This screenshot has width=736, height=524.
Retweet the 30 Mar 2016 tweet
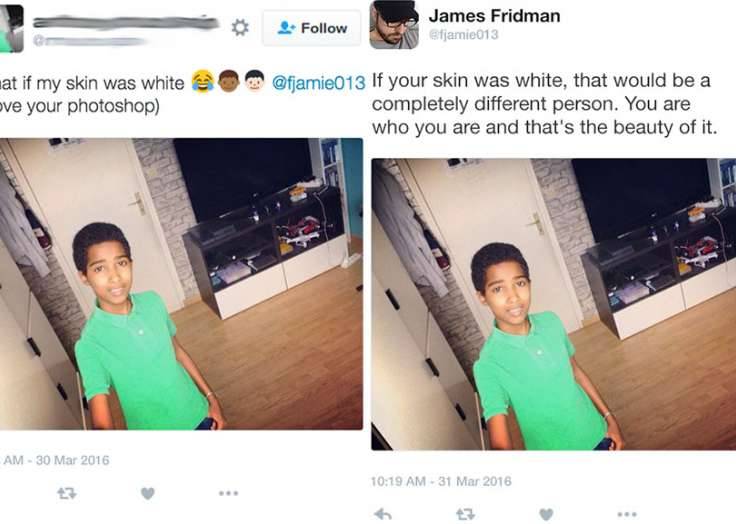67,493
